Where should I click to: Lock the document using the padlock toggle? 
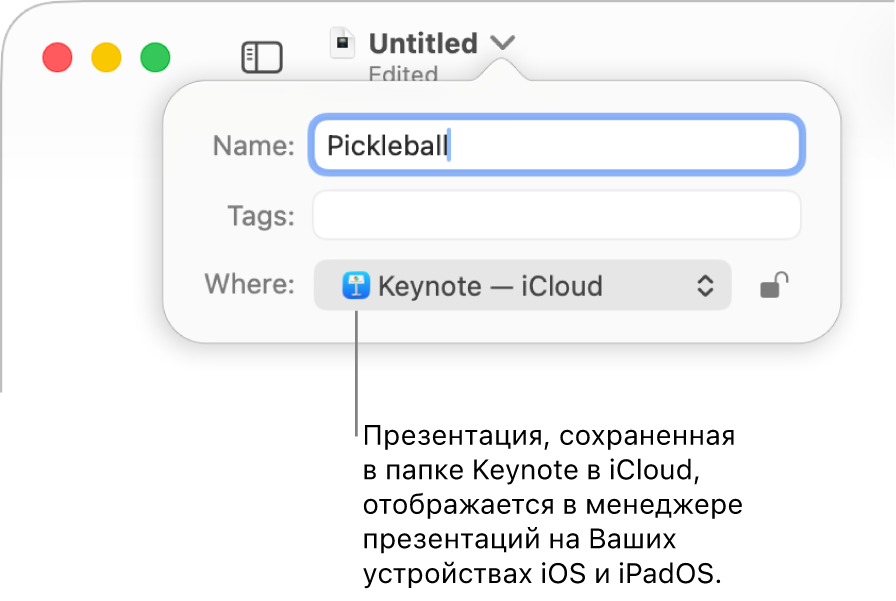tap(775, 286)
